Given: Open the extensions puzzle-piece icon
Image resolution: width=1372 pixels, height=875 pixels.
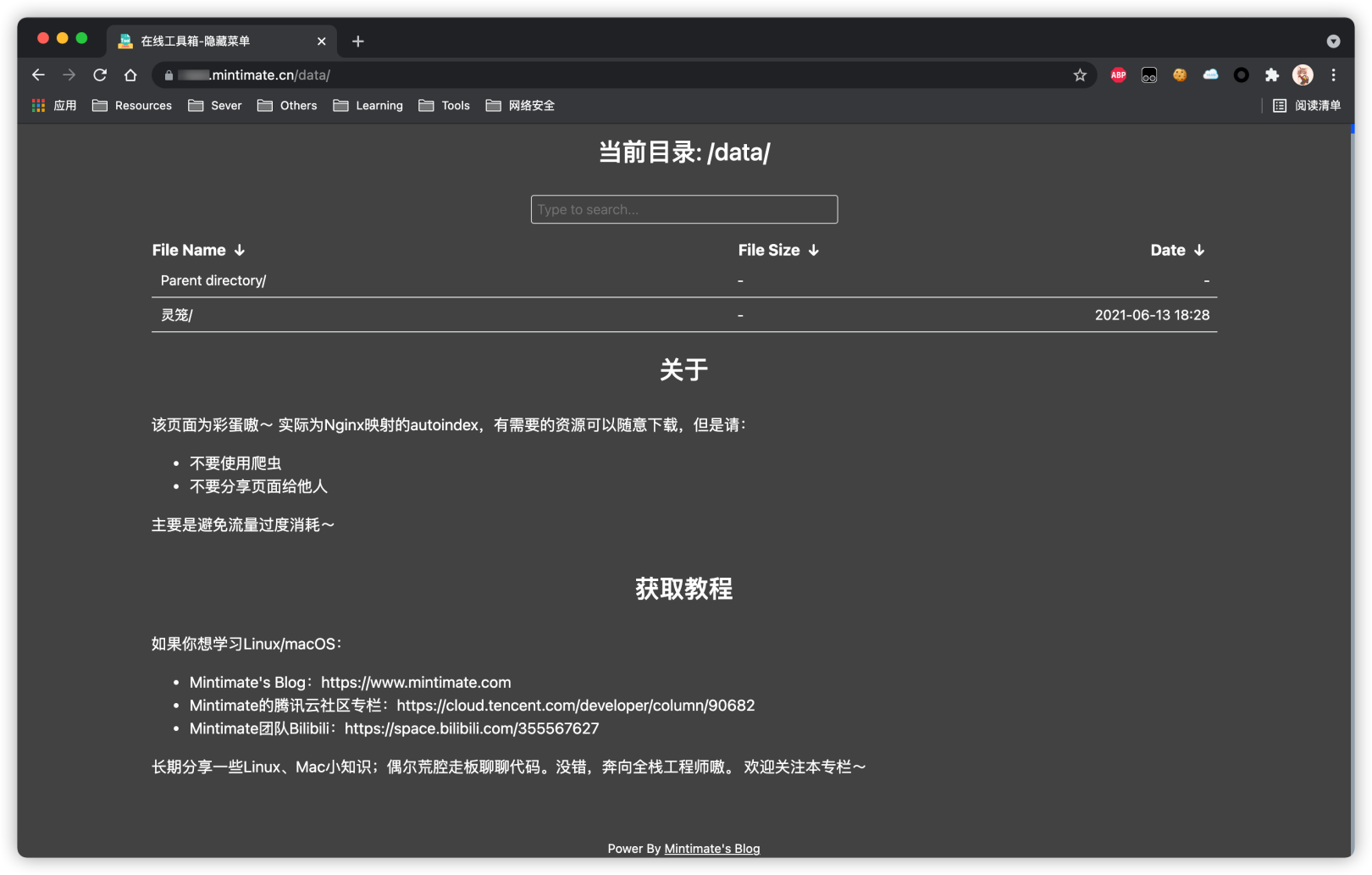Looking at the screenshot, I should [x=1271, y=75].
